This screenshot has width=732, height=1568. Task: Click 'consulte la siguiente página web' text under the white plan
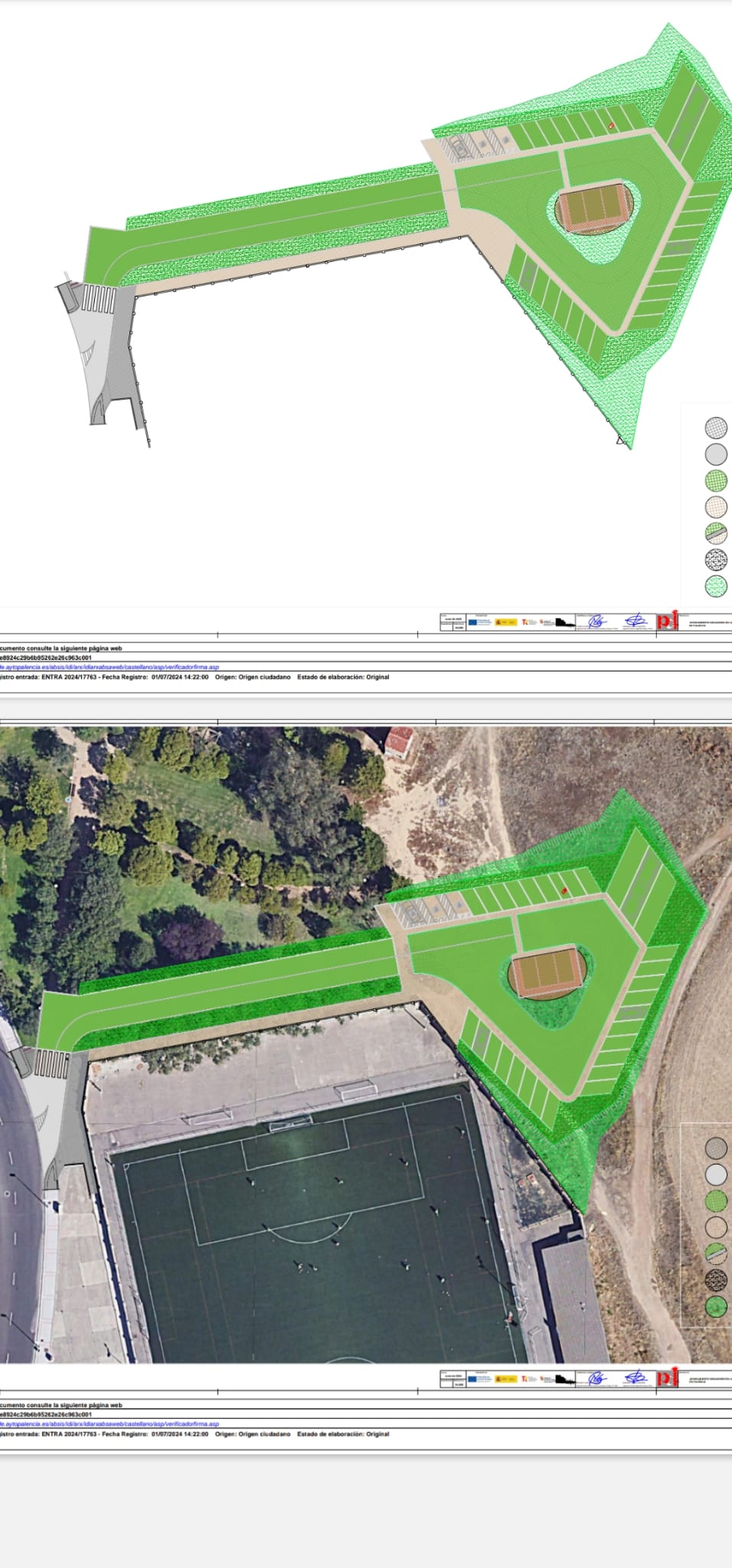click(x=76, y=648)
